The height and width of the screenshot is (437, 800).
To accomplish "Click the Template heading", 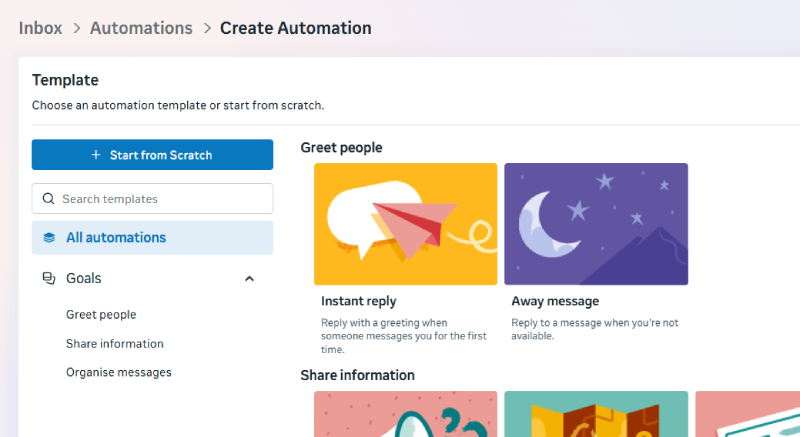I will 65,80.
